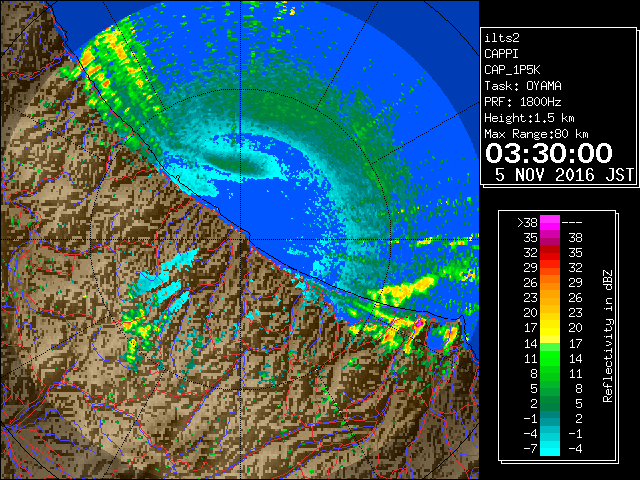Click the 'Reflectivity in dBZ' legend label
Image resolution: width=640 pixels, height=480 pixels.
pos(608,336)
